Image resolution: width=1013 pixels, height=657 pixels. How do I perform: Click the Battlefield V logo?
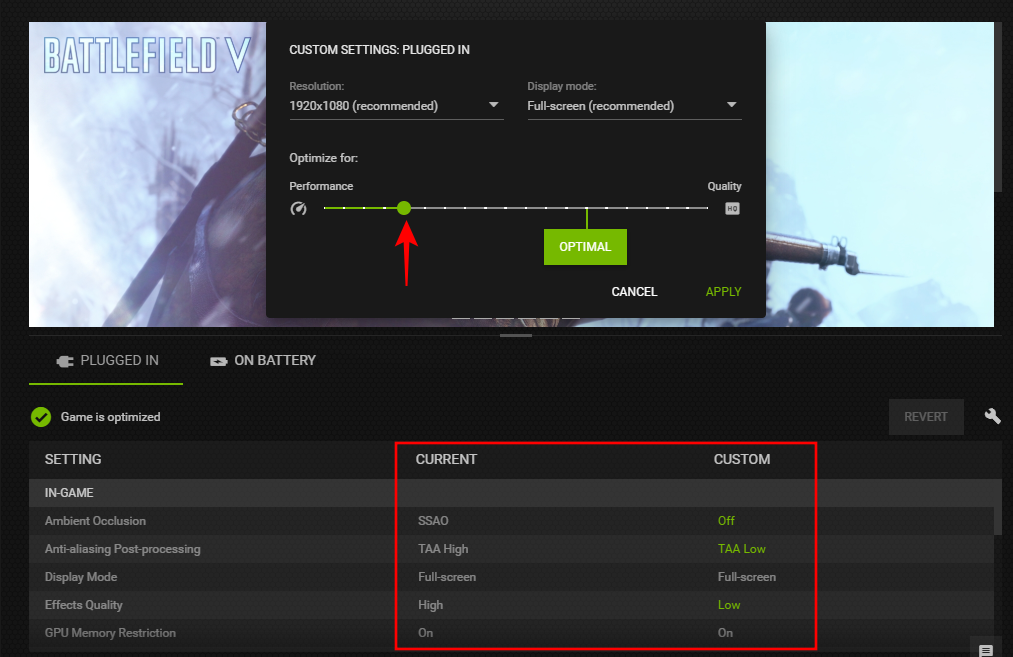click(x=145, y=55)
